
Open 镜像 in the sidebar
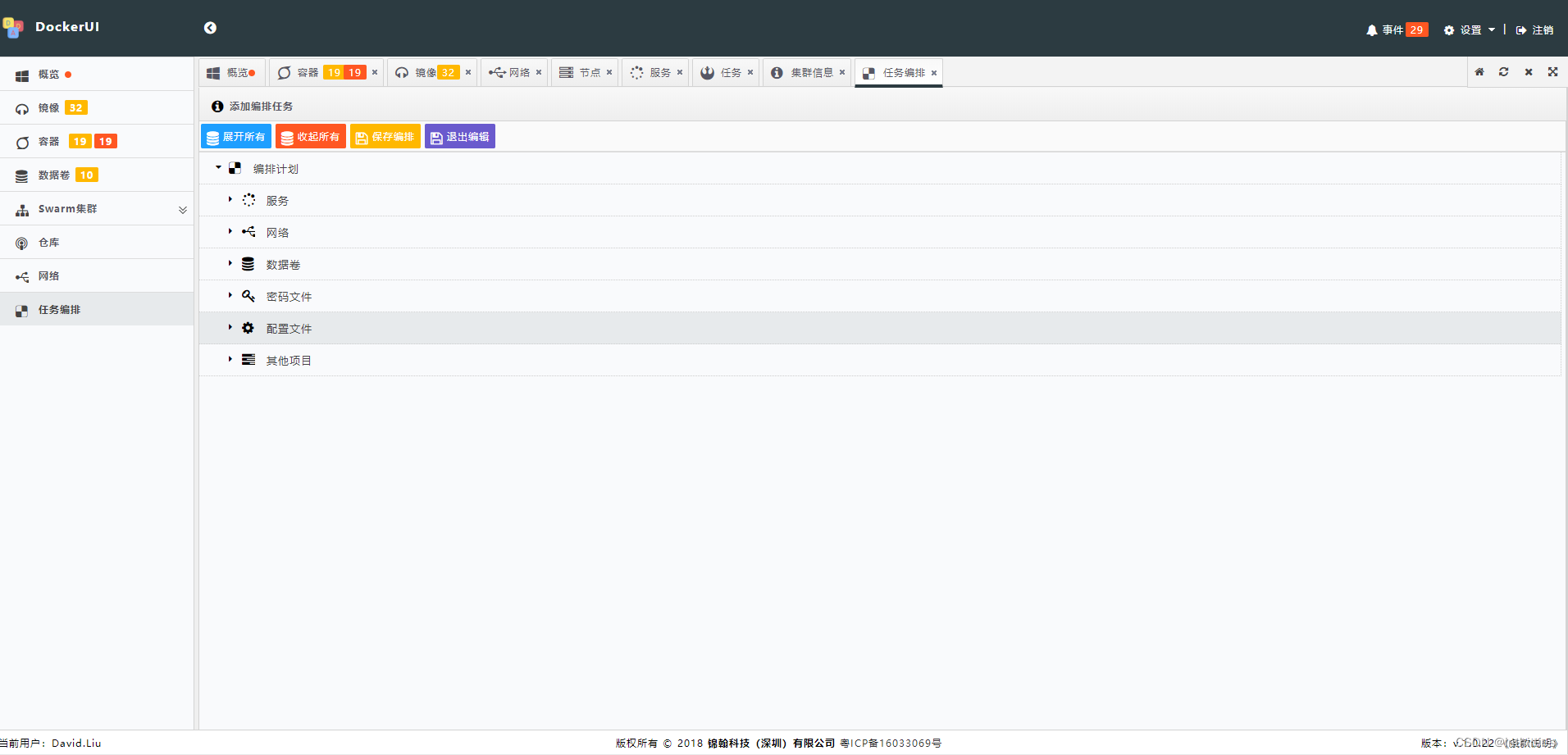(x=97, y=107)
